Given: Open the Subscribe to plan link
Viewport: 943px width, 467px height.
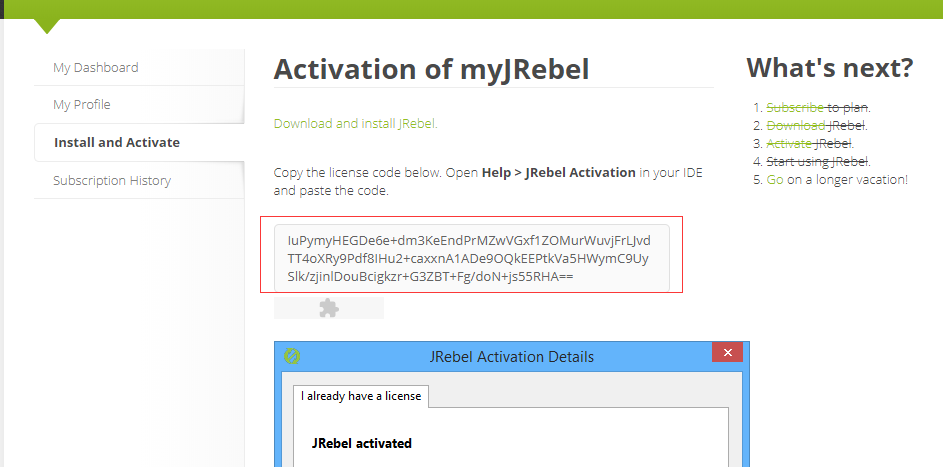Looking at the screenshot, I should point(795,108).
